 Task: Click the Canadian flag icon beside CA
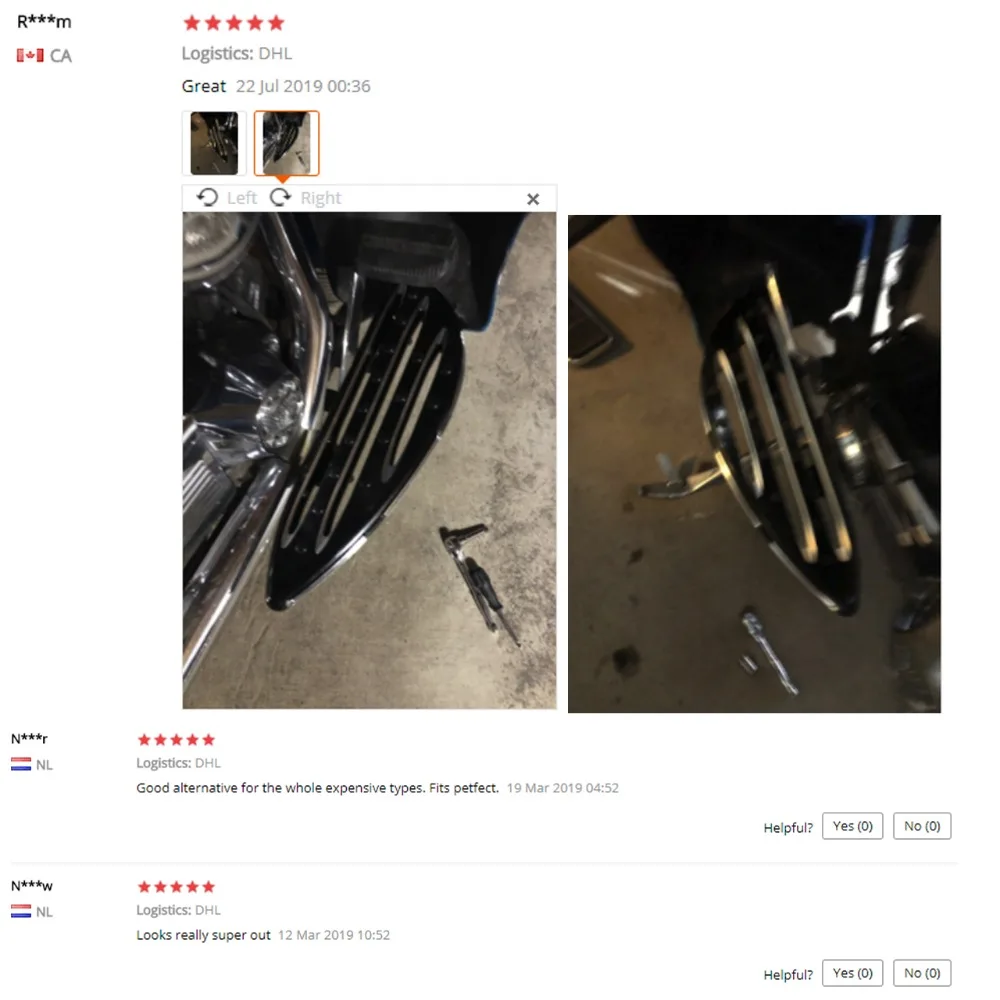[x=30, y=55]
